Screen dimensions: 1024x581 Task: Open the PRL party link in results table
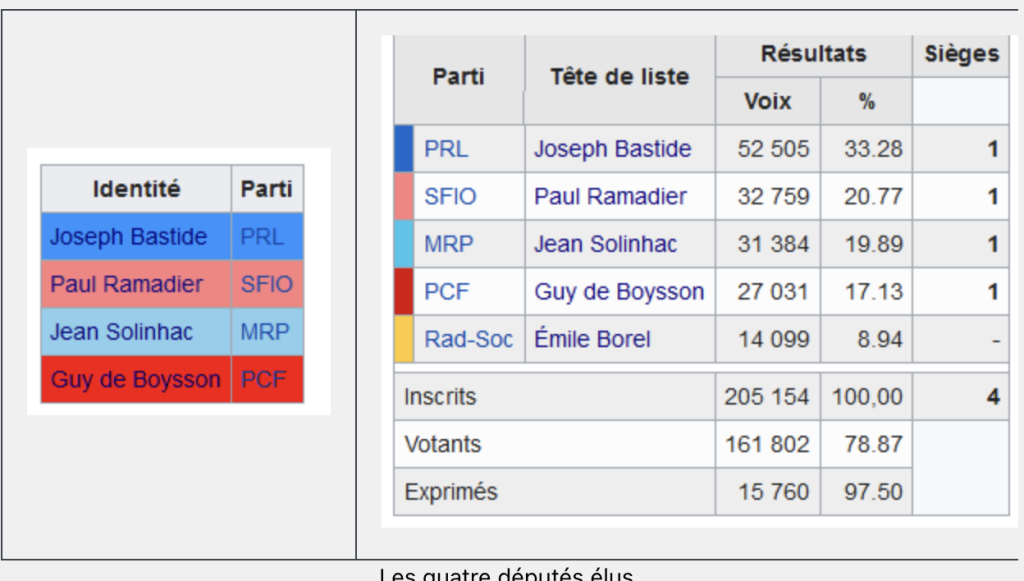click(x=446, y=149)
